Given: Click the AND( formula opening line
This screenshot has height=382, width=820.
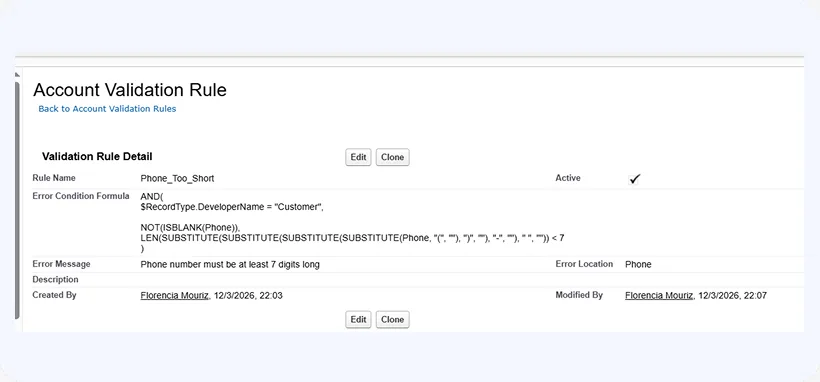Looking at the screenshot, I should [152, 197].
